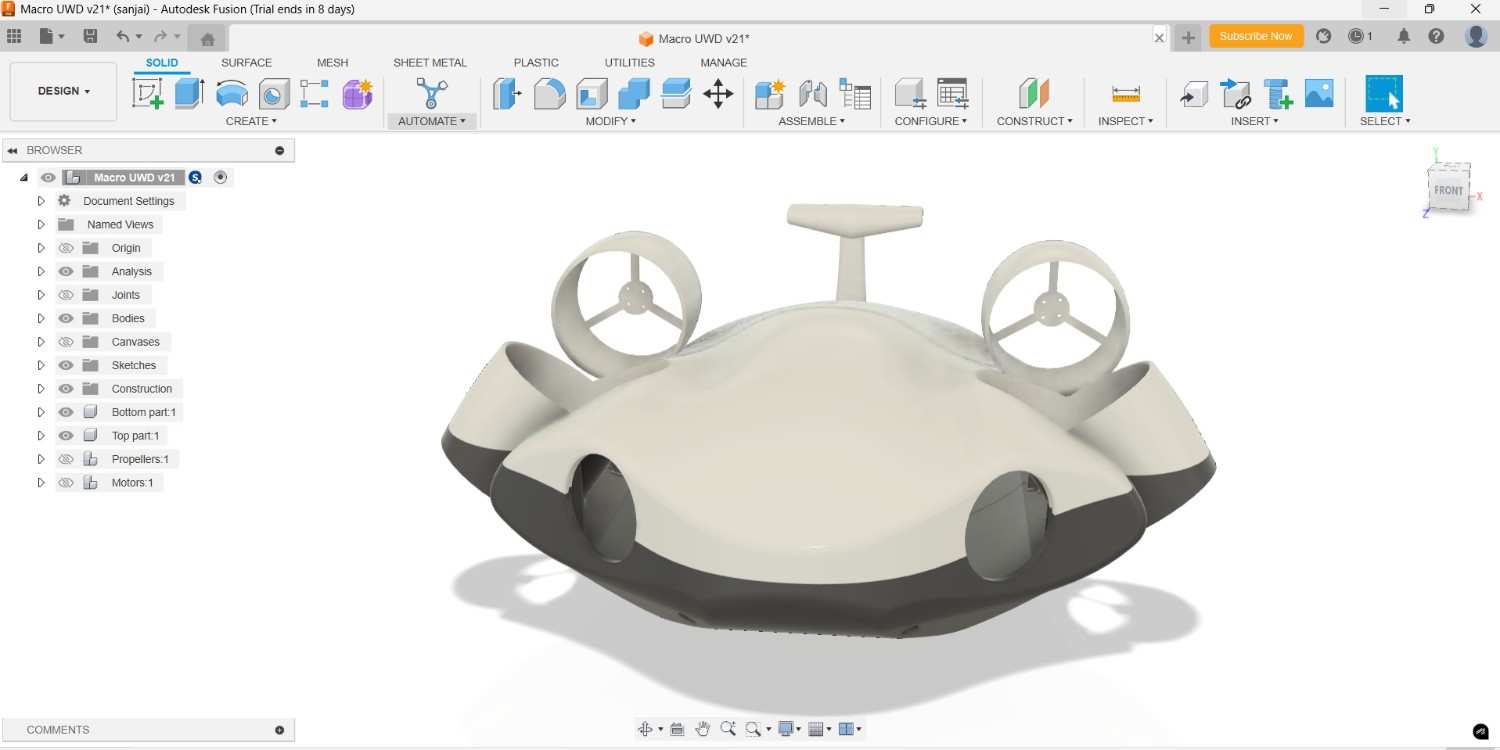
Task: Switch to the SURFACE tab
Action: [246, 63]
